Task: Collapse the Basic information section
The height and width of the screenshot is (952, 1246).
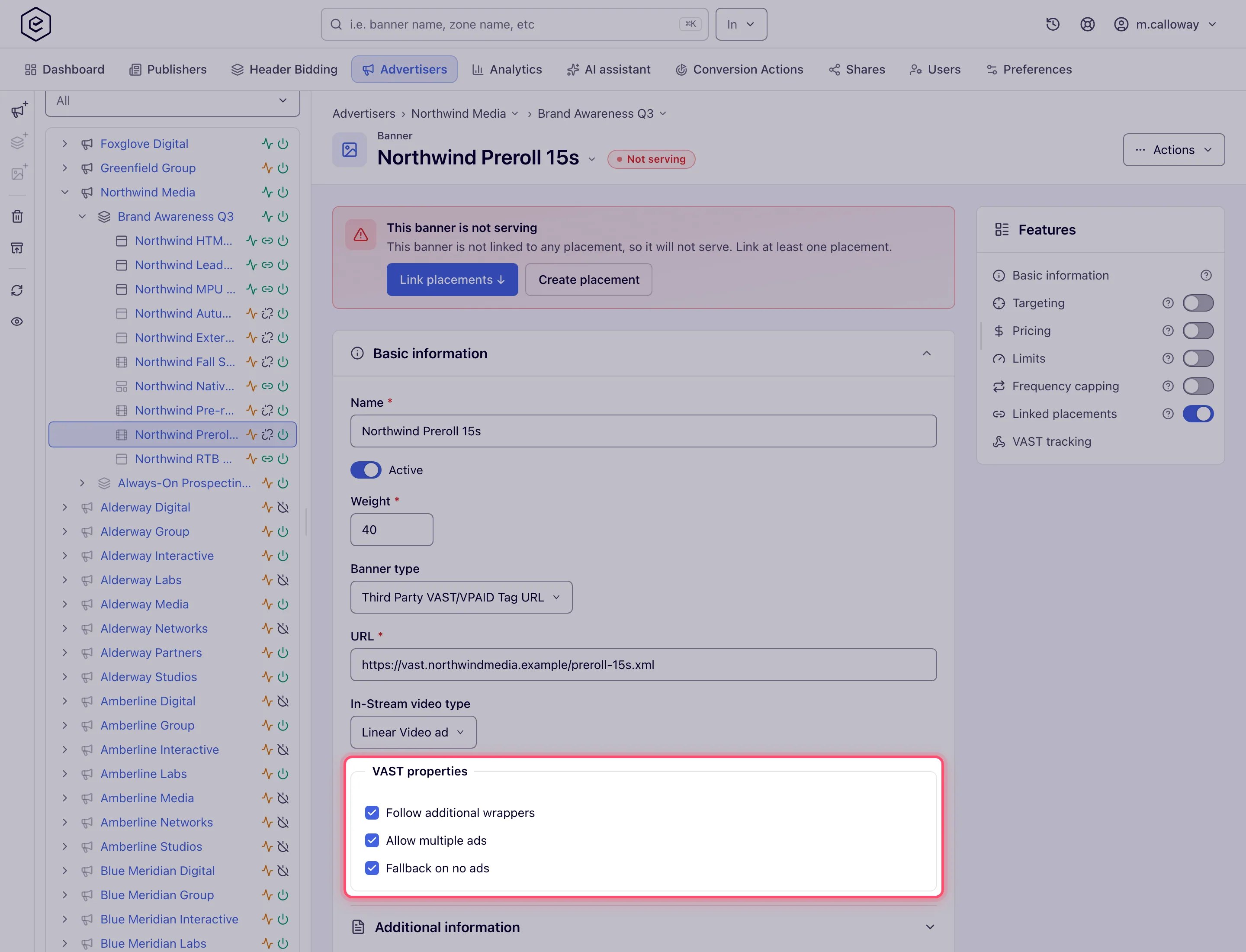Action: click(926, 354)
